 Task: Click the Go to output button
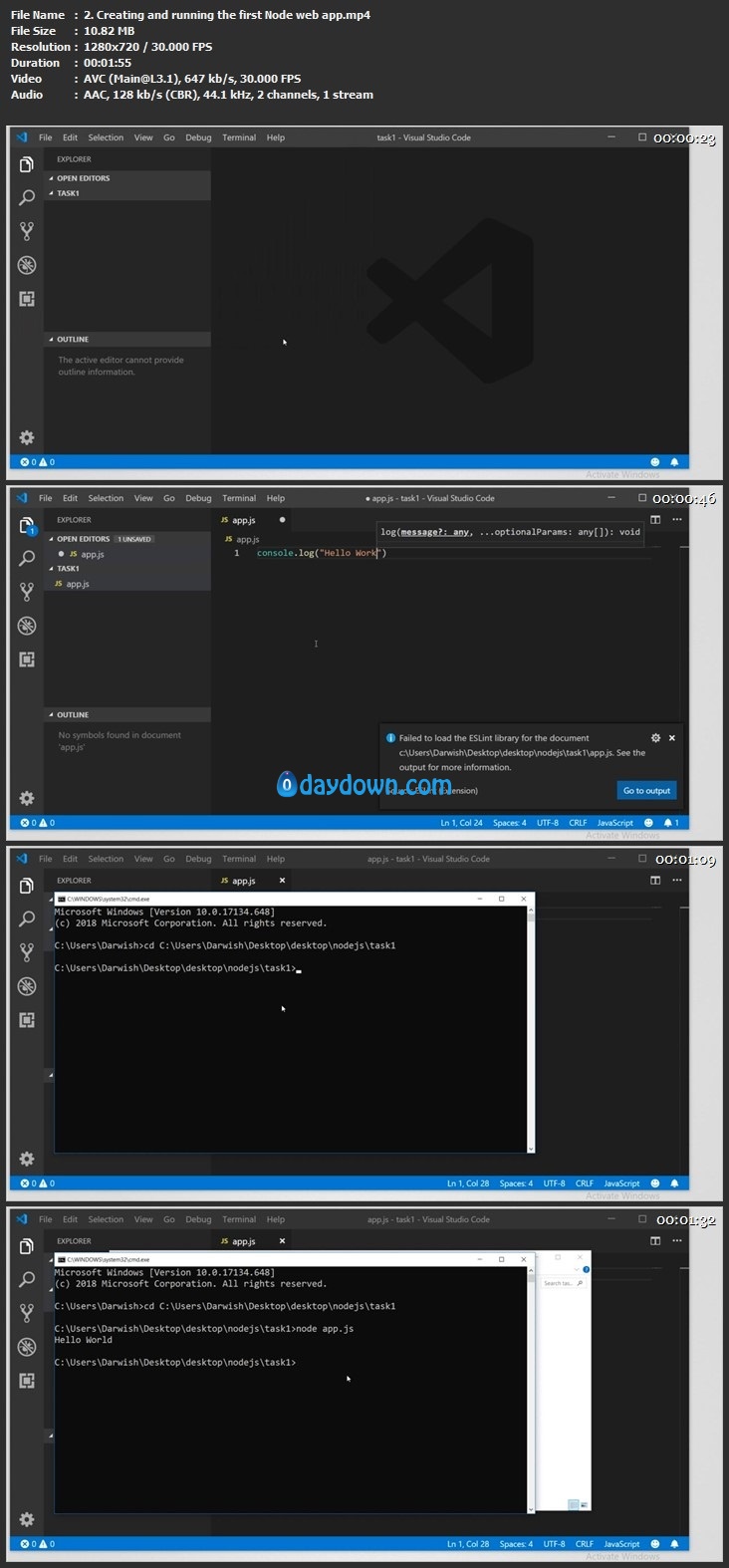pos(647,791)
